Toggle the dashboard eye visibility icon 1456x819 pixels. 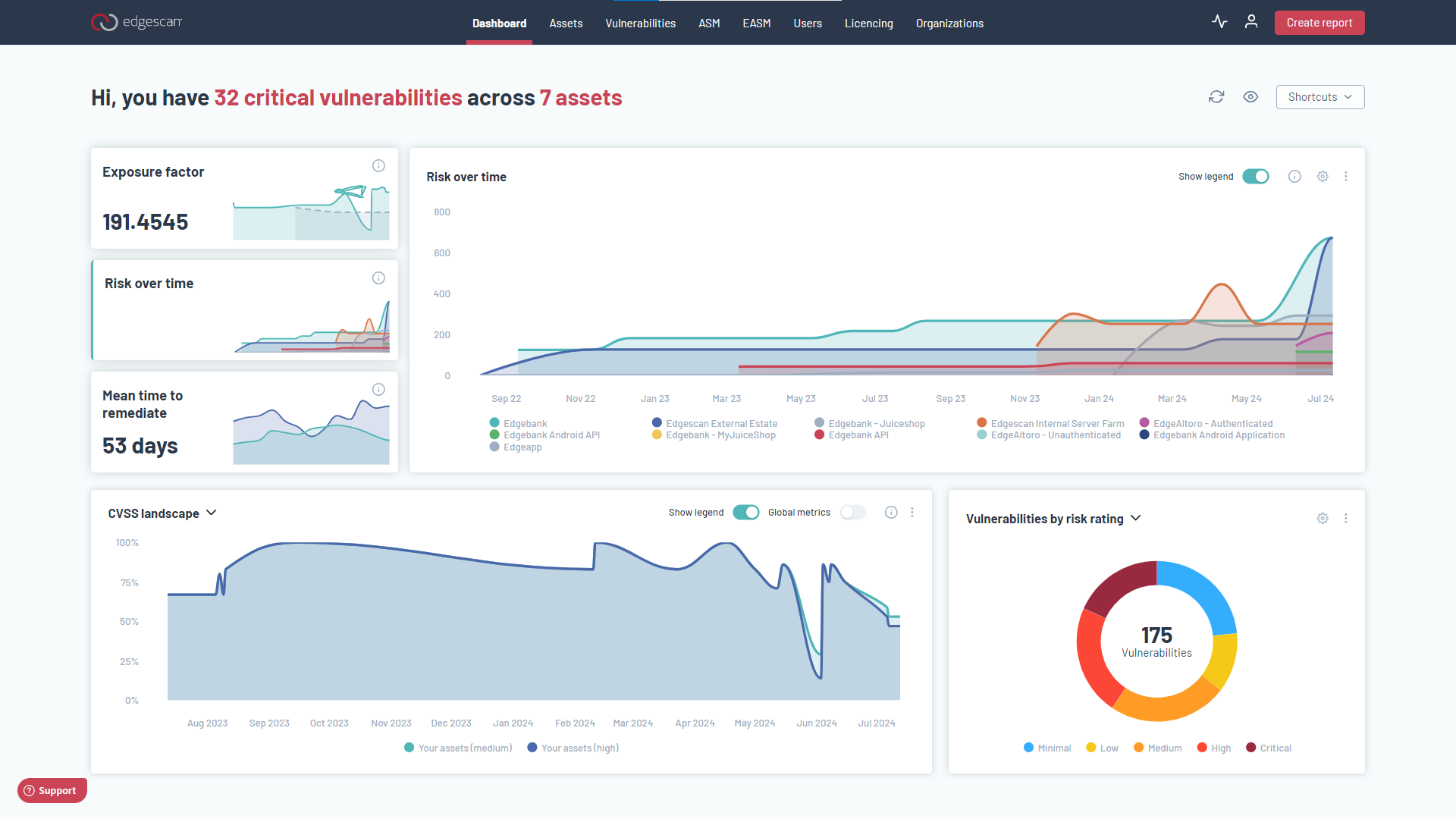1250,97
